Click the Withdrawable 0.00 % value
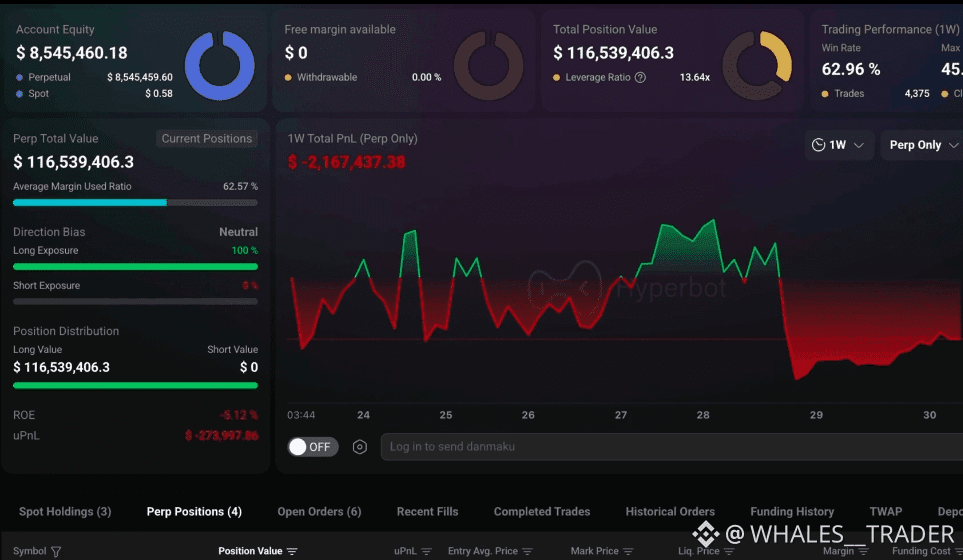The height and width of the screenshot is (560, 963). point(426,77)
